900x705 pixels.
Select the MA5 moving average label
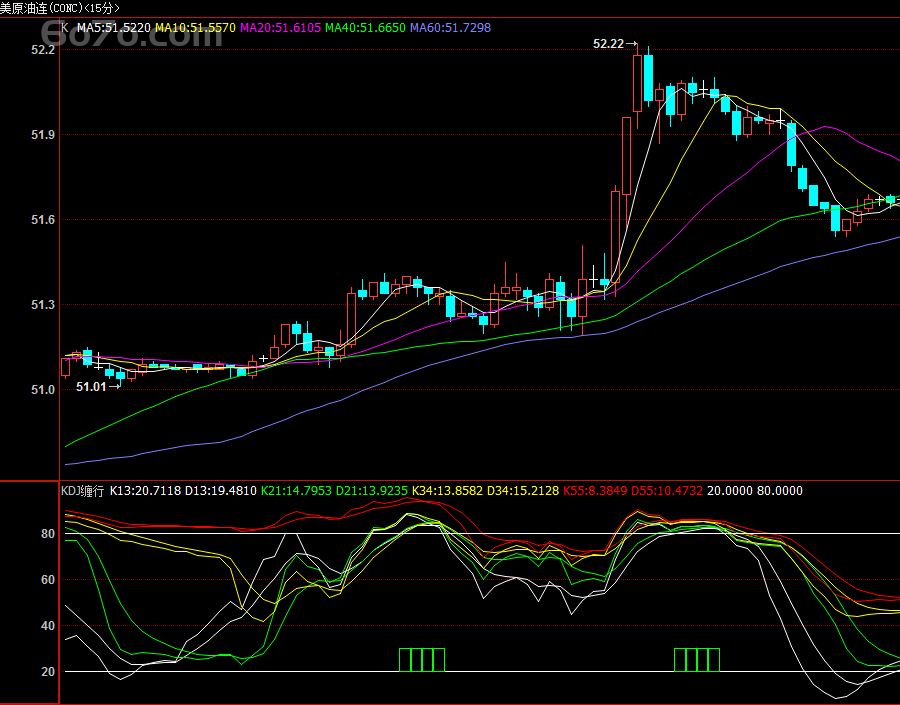pos(113,28)
